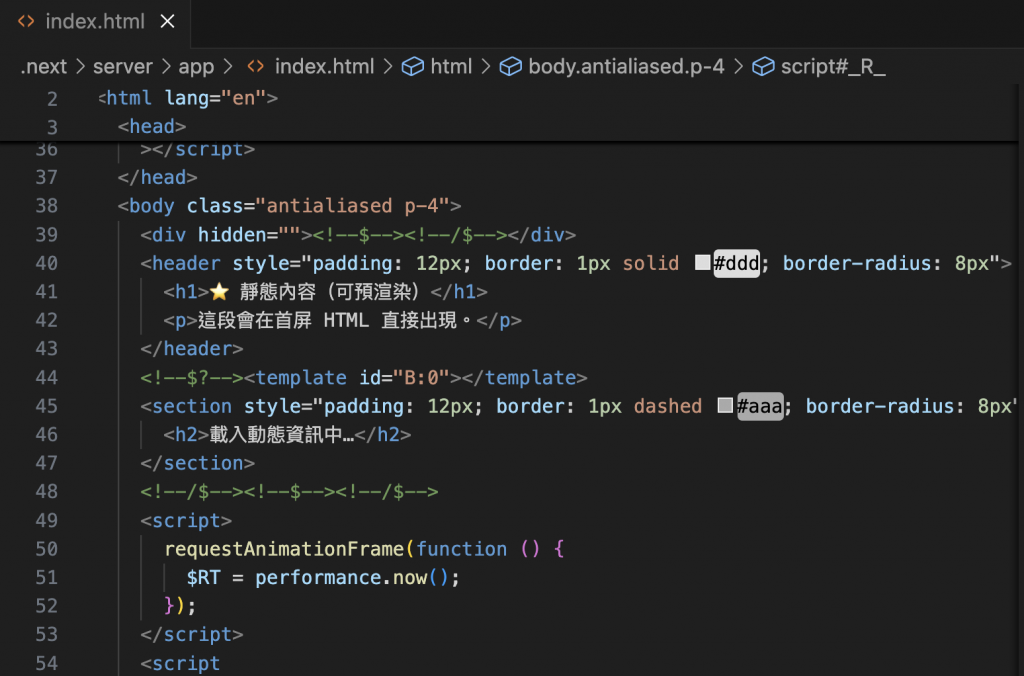This screenshot has width=1024, height=676.
Task: Expand chevron after index.html breadcrumb
Action: (x=388, y=66)
